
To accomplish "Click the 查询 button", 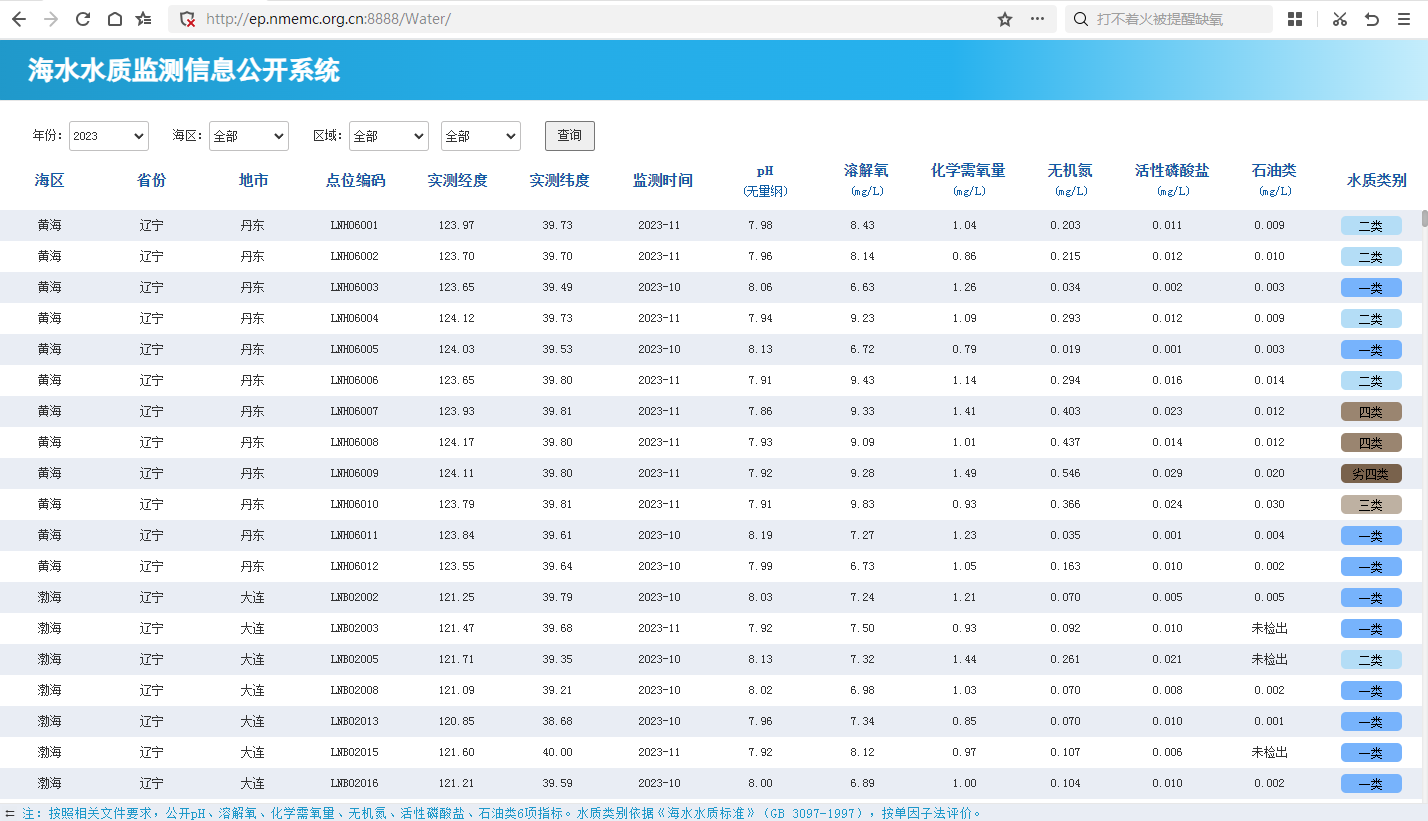I will pos(570,136).
